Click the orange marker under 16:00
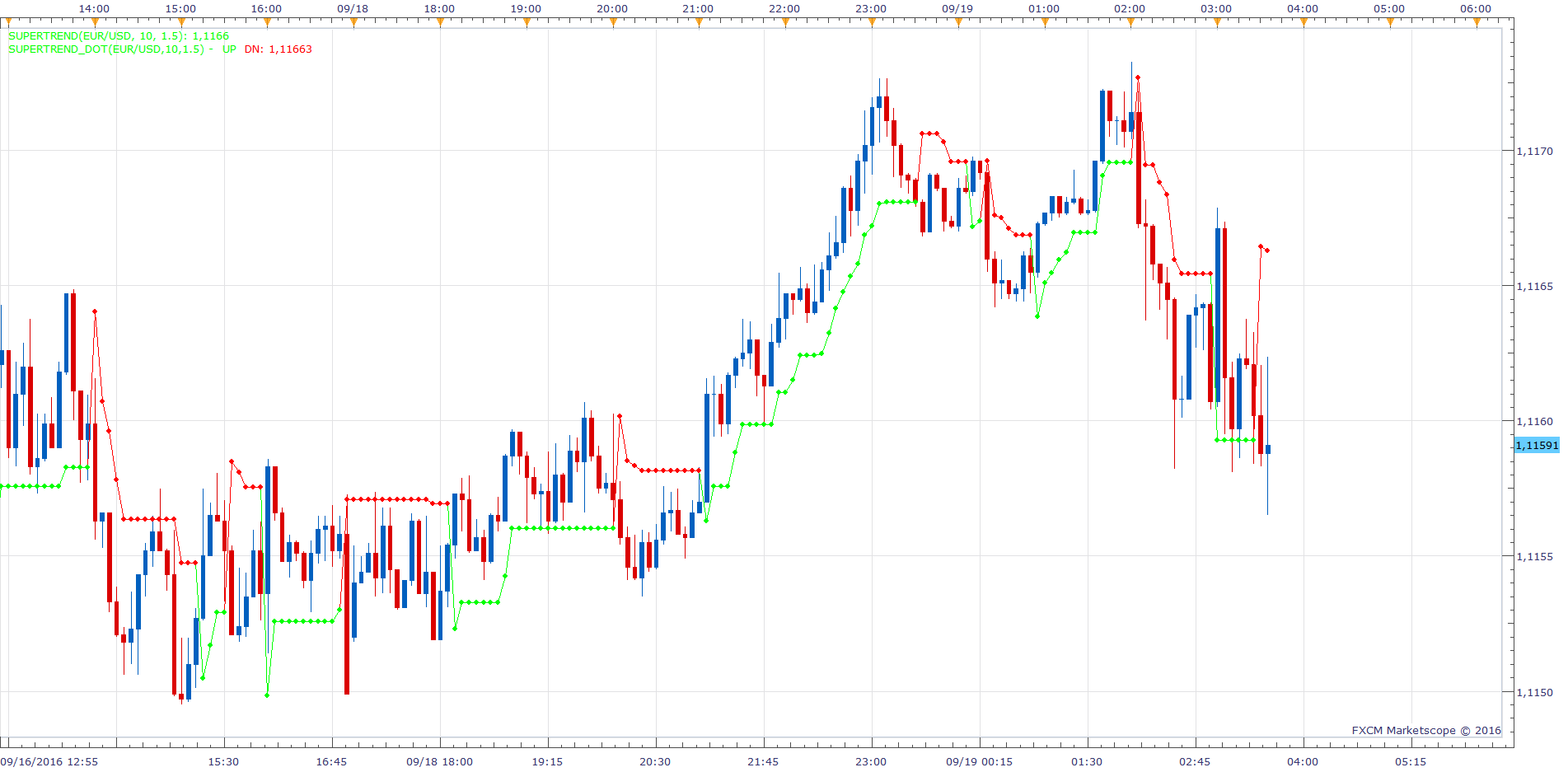1568x772 pixels. click(x=267, y=22)
